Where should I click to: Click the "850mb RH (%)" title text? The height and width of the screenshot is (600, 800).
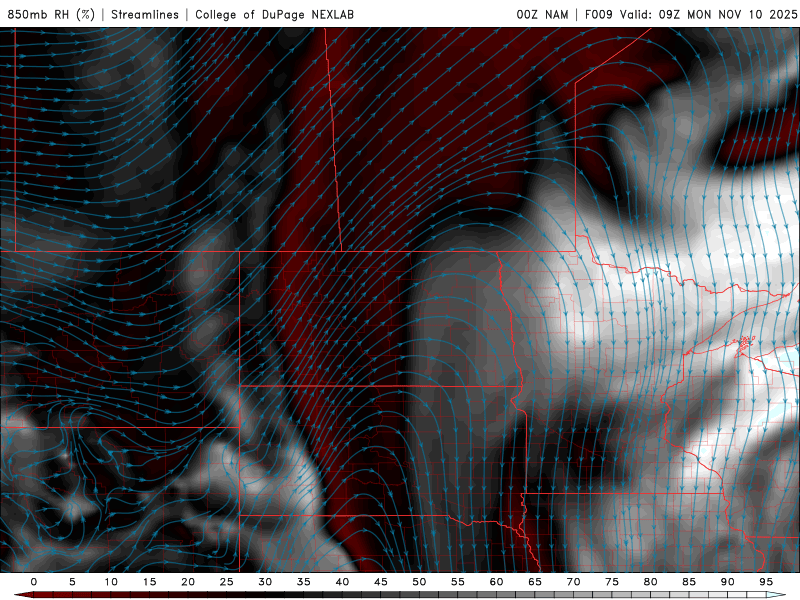51,14
